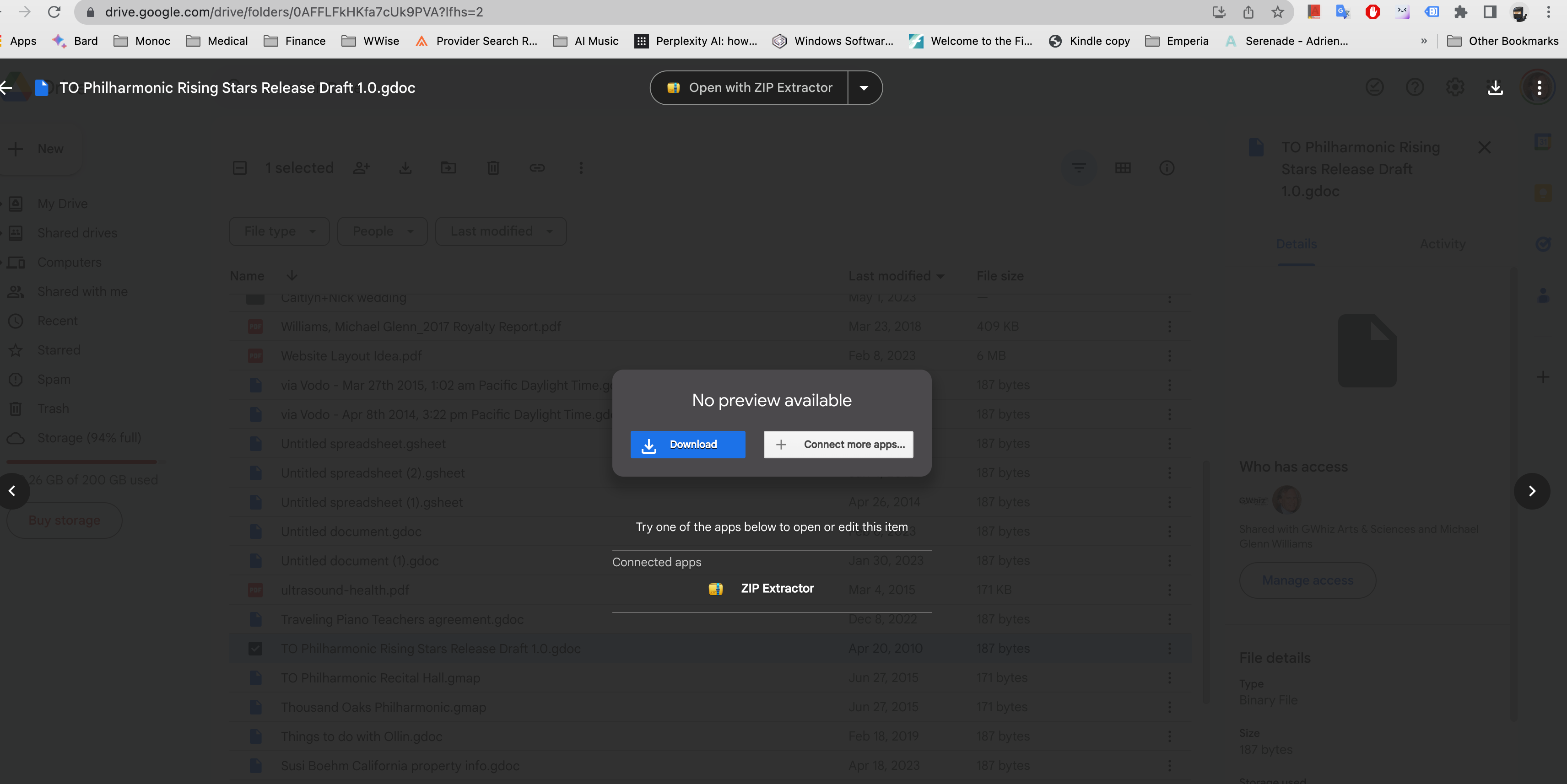Reload the page
This screenshot has height=784, width=1567.
click(54, 12)
